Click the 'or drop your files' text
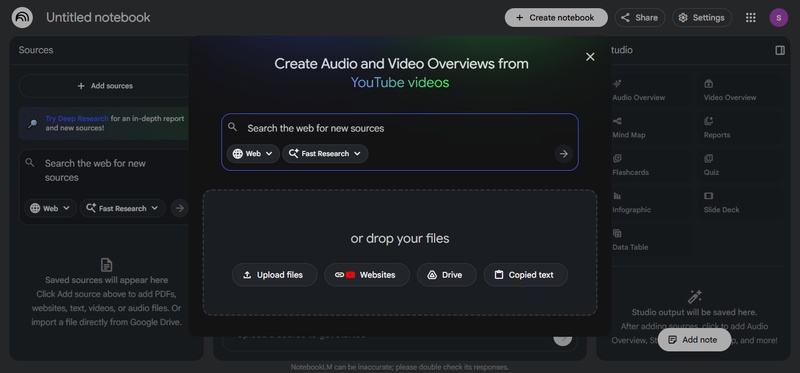800x373 pixels. click(400, 238)
